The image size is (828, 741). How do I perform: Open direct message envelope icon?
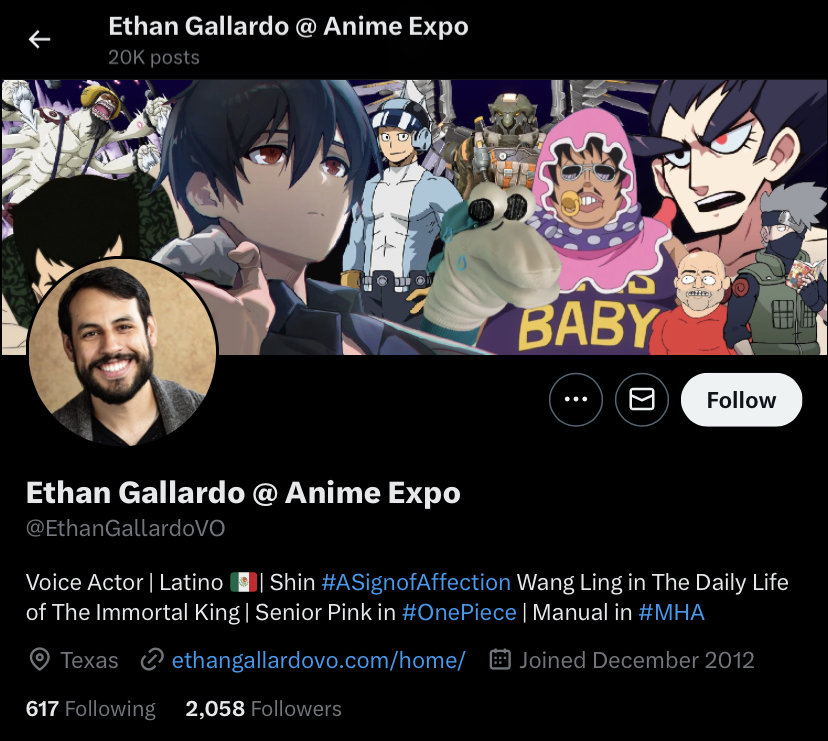click(x=642, y=399)
